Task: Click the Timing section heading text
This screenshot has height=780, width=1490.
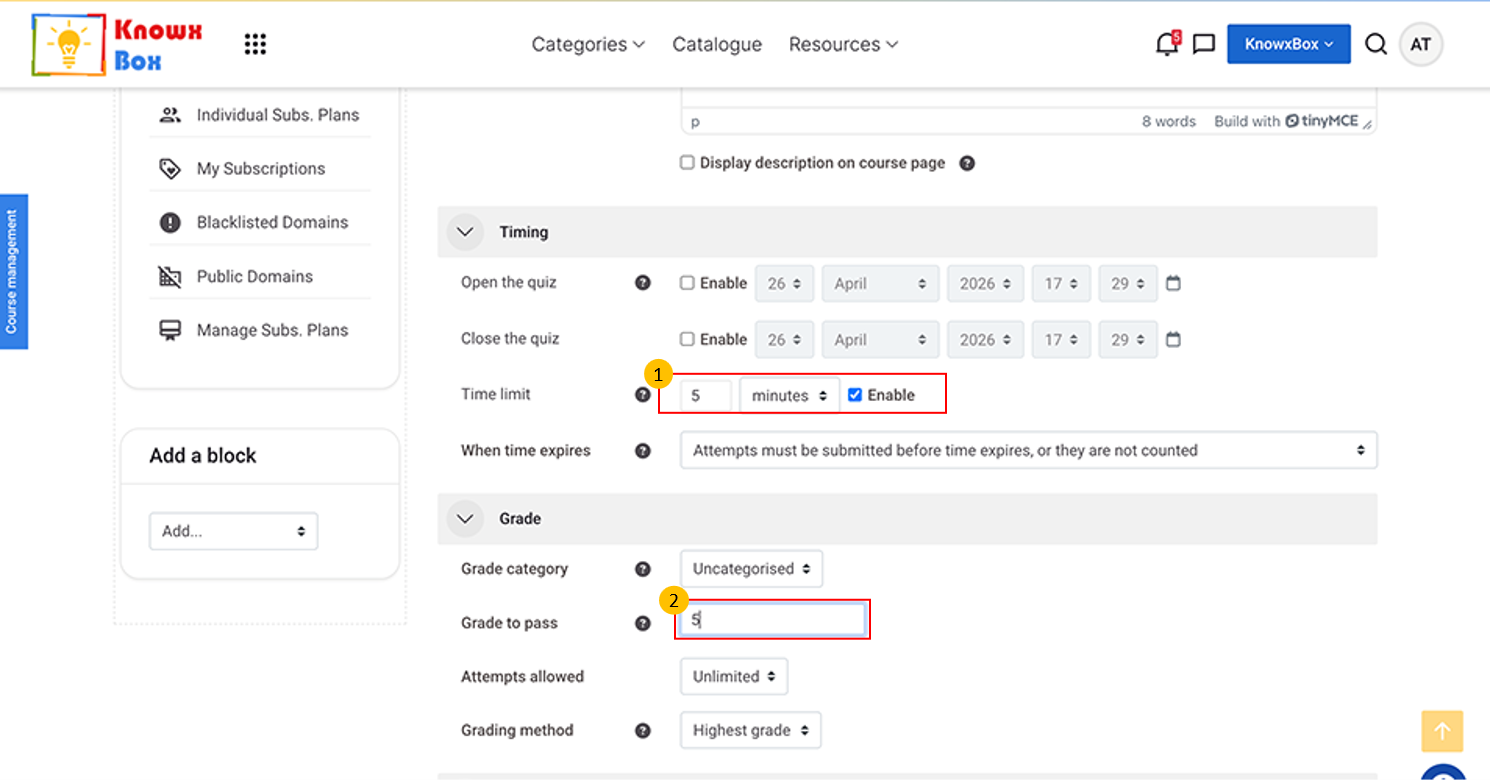Action: (524, 232)
